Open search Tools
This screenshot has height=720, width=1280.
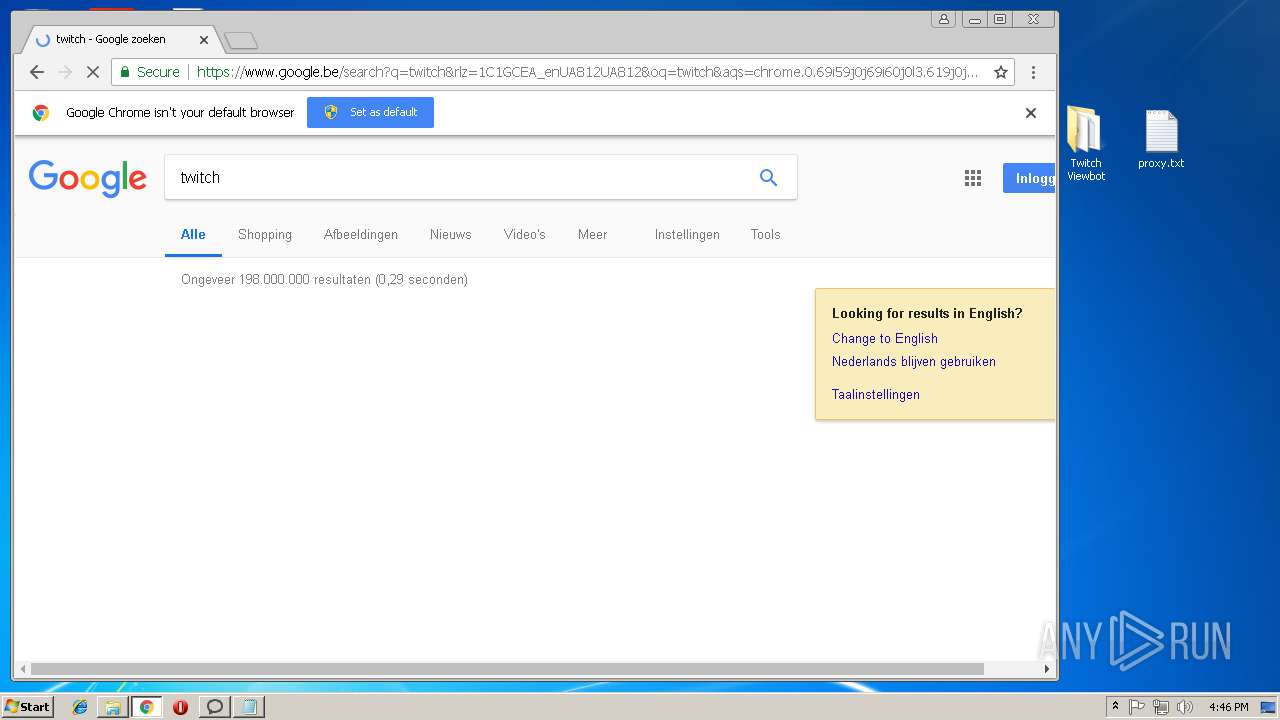tap(766, 234)
